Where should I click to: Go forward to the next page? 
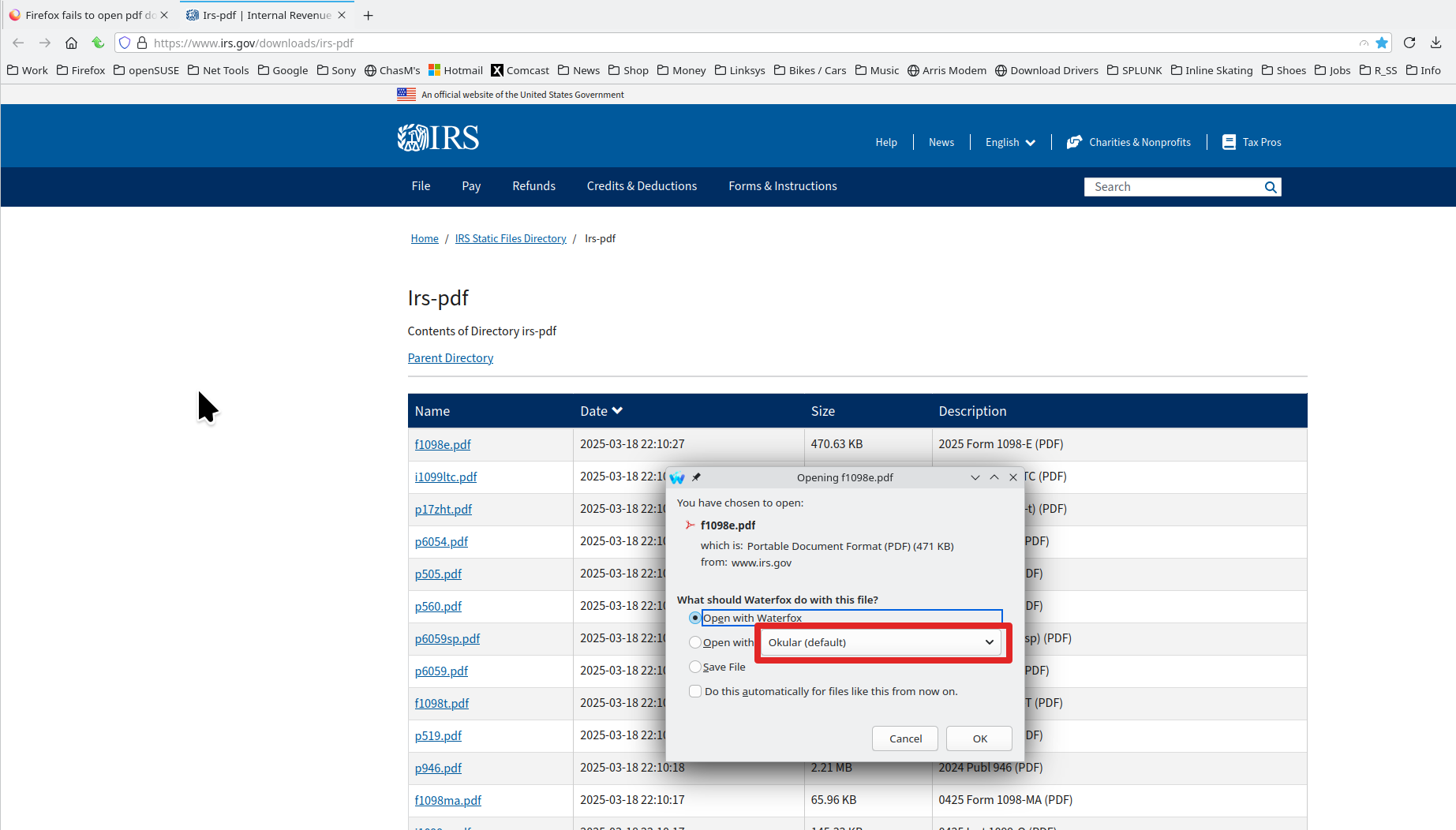tap(45, 43)
